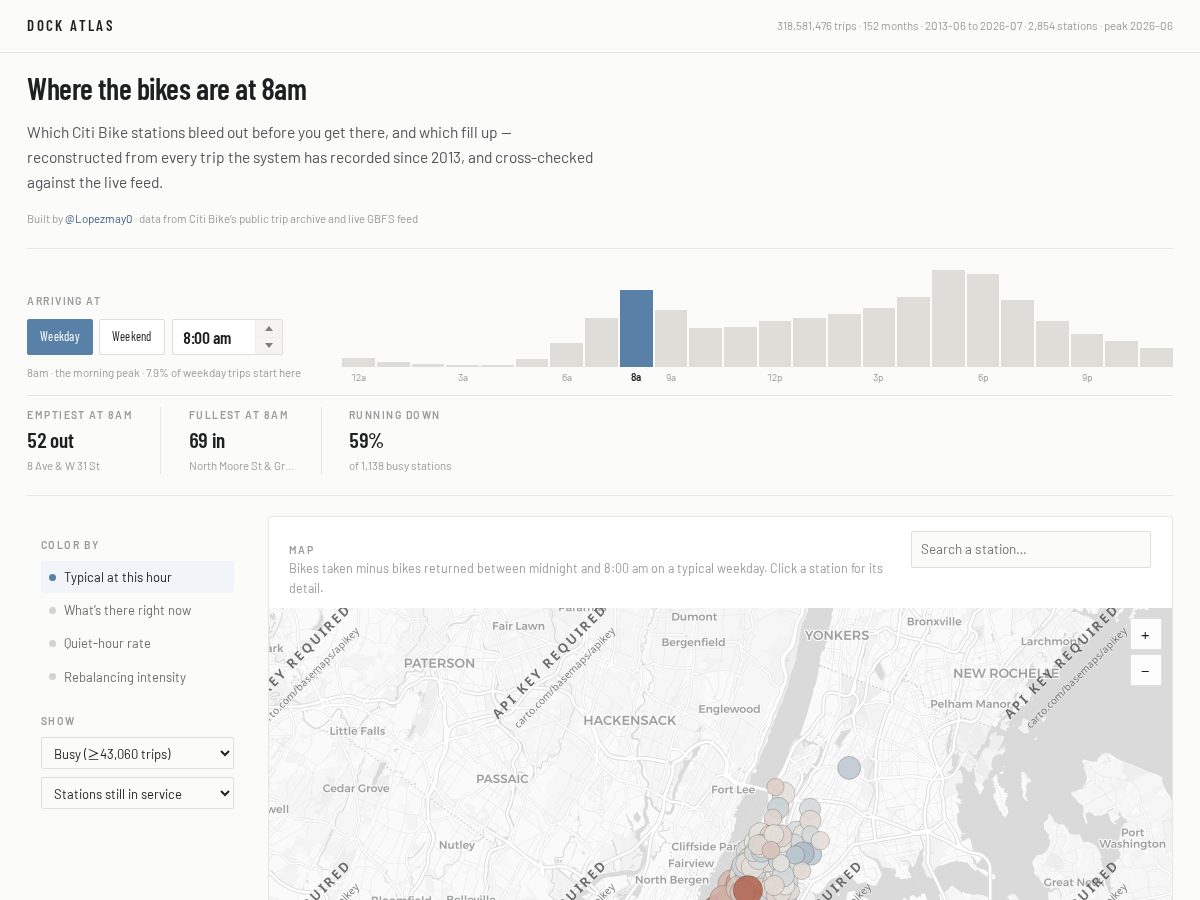Viewport: 1200px width, 900px height.
Task: Click the large dark red station marker
Action: tap(747, 889)
